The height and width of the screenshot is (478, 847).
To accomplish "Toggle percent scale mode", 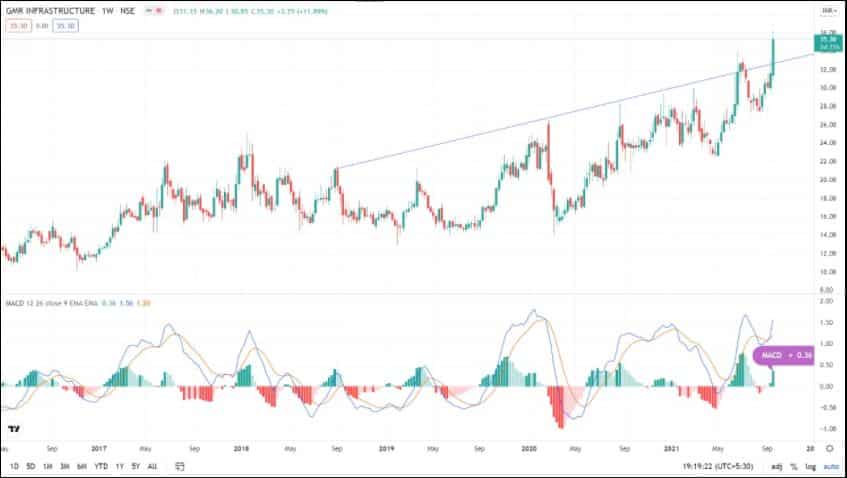I will [x=794, y=466].
